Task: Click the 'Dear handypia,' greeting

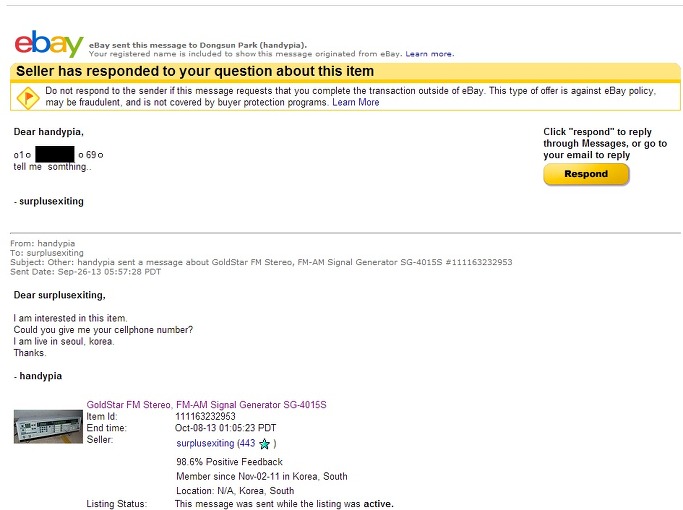Action: (48, 132)
